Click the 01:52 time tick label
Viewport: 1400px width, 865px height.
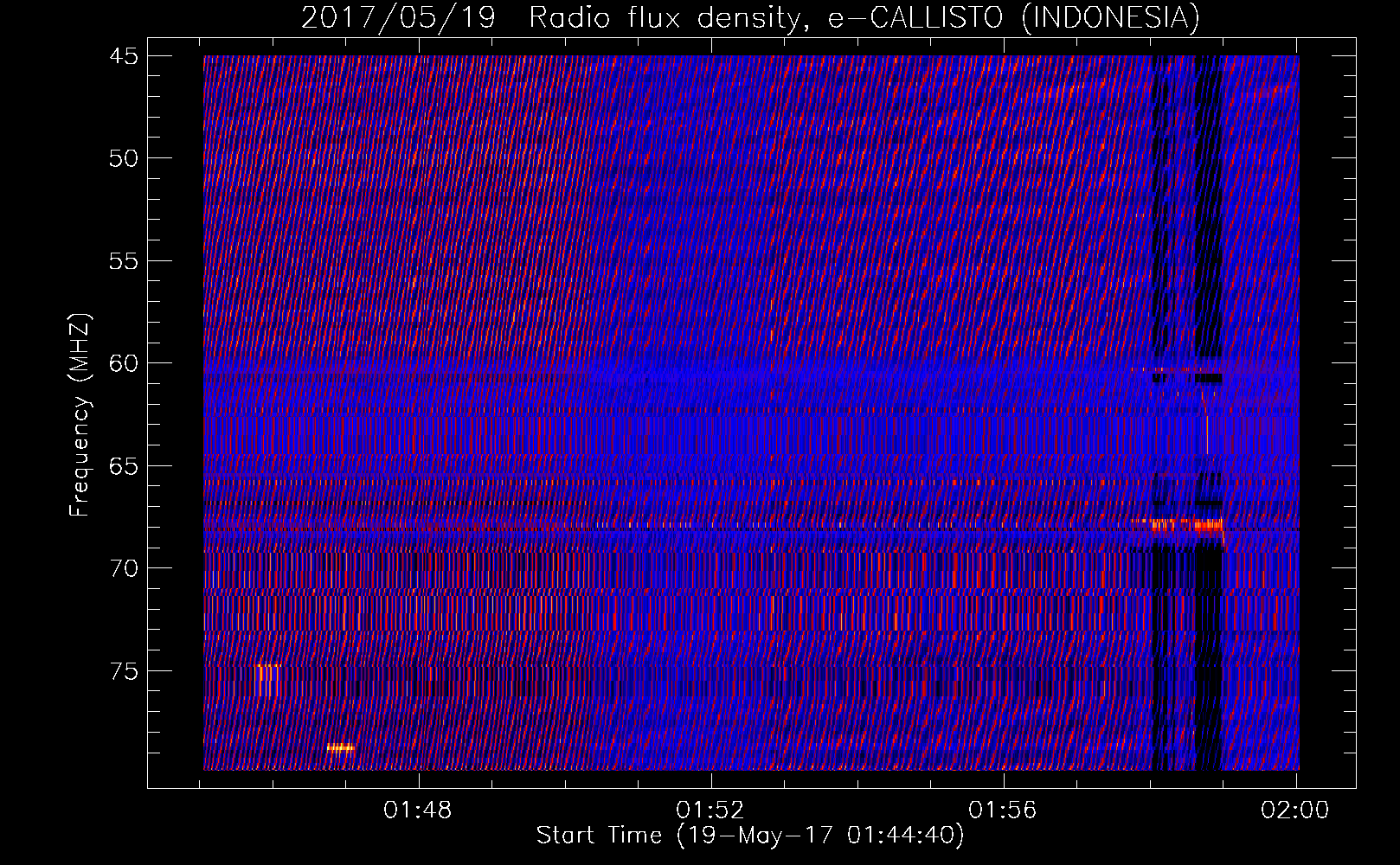710,810
